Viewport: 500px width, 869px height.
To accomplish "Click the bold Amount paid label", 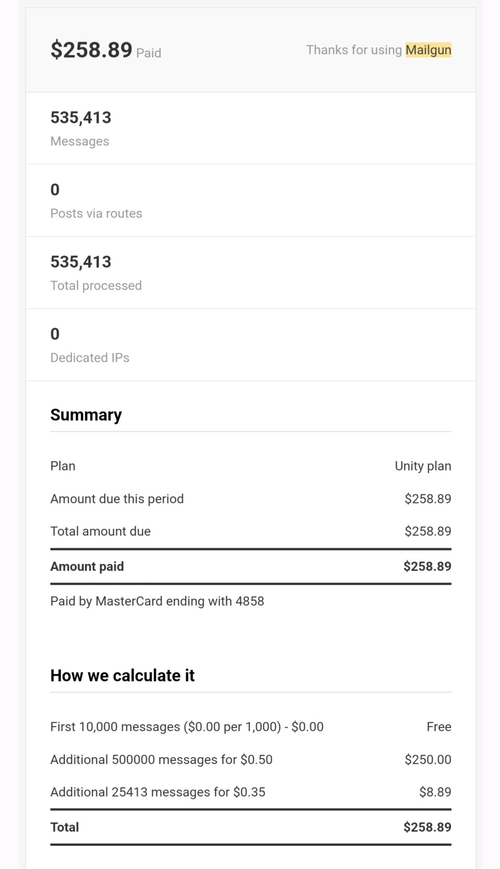I will point(87,566).
